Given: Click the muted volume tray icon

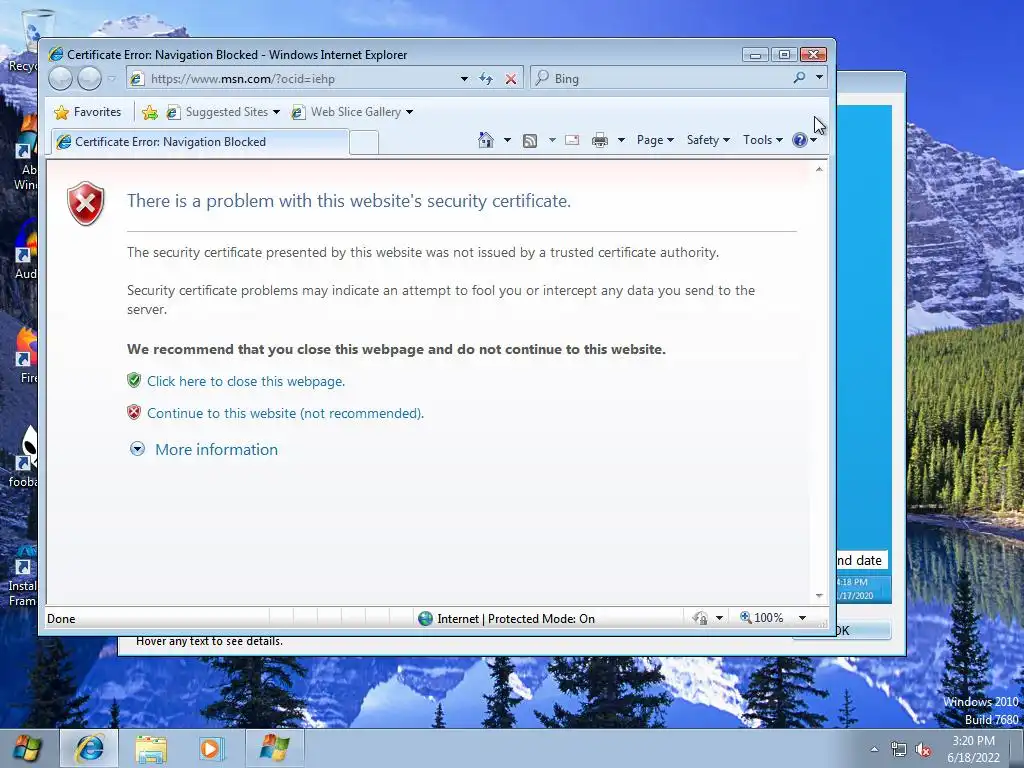Looking at the screenshot, I should (923, 749).
